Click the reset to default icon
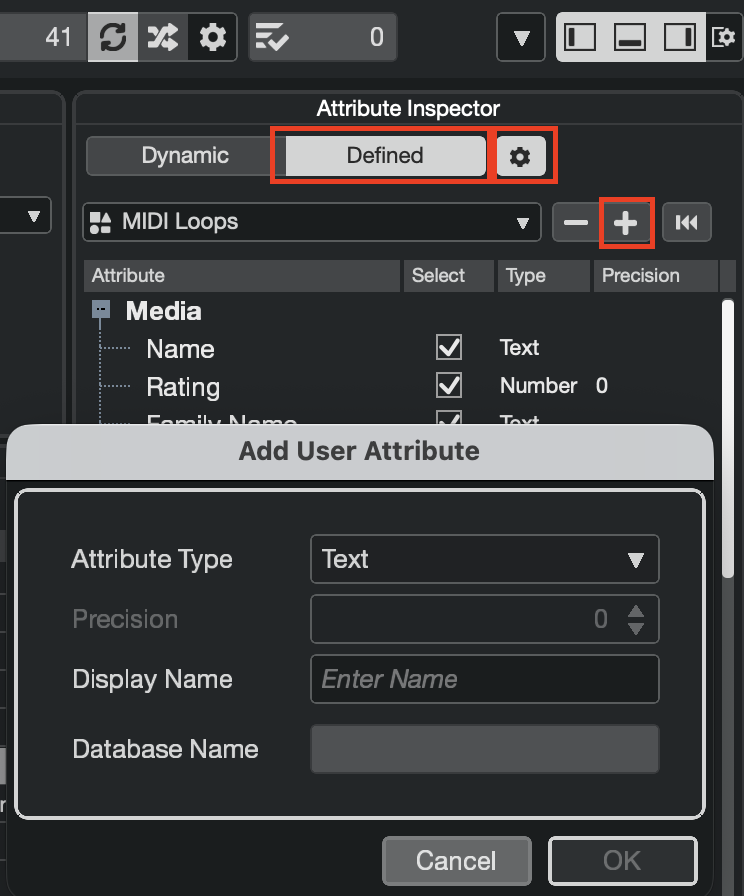The image size is (744, 896). 686,223
